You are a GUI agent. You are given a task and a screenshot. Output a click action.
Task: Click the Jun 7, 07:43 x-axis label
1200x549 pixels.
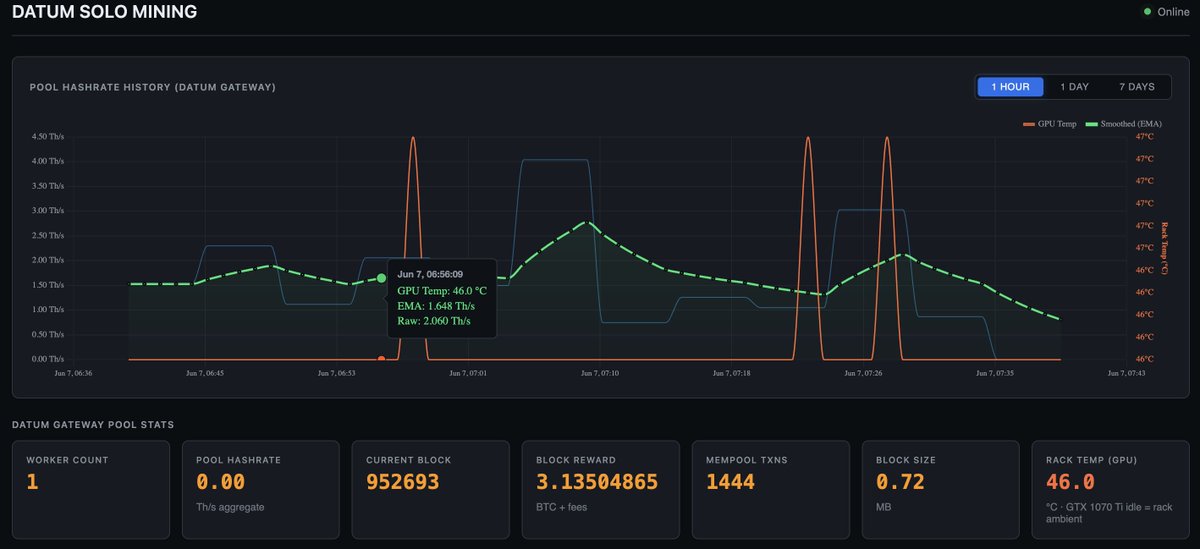point(1125,374)
